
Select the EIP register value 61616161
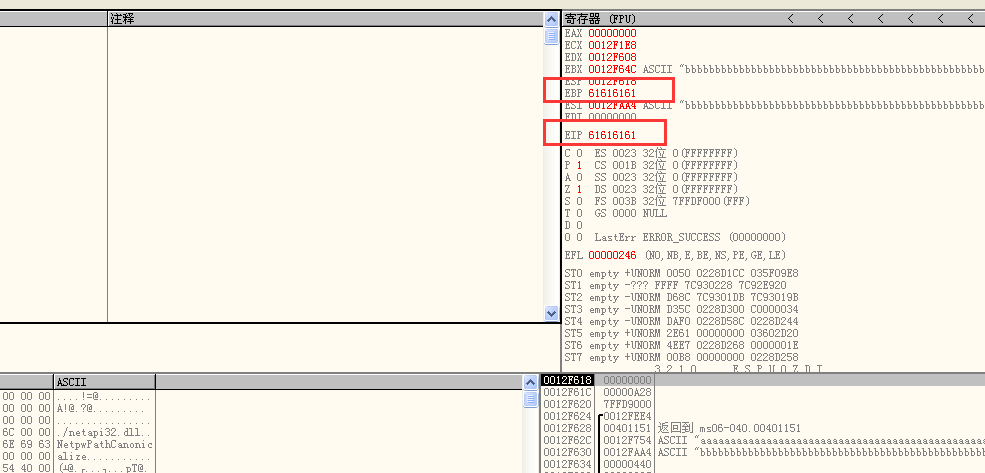click(x=612, y=134)
